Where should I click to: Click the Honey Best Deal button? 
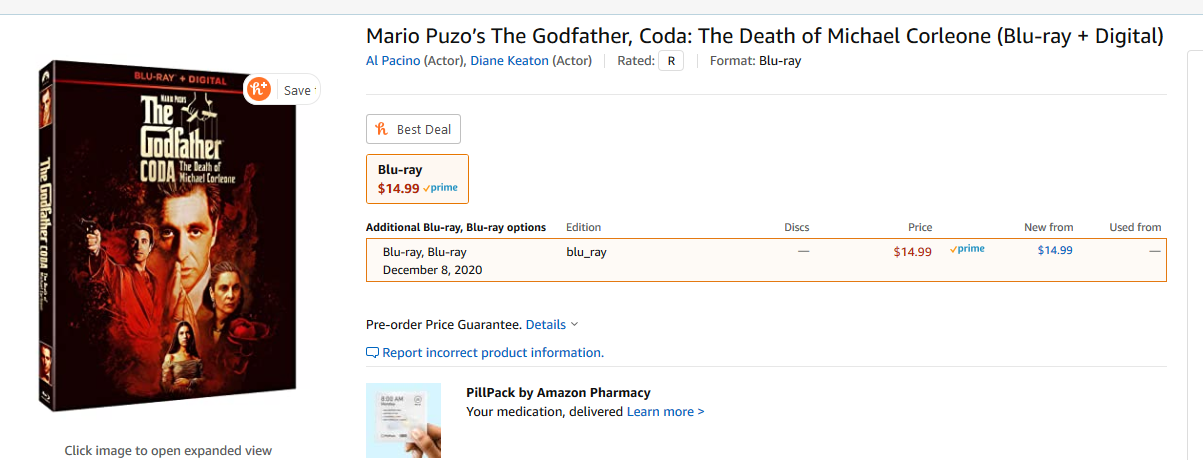[x=413, y=129]
